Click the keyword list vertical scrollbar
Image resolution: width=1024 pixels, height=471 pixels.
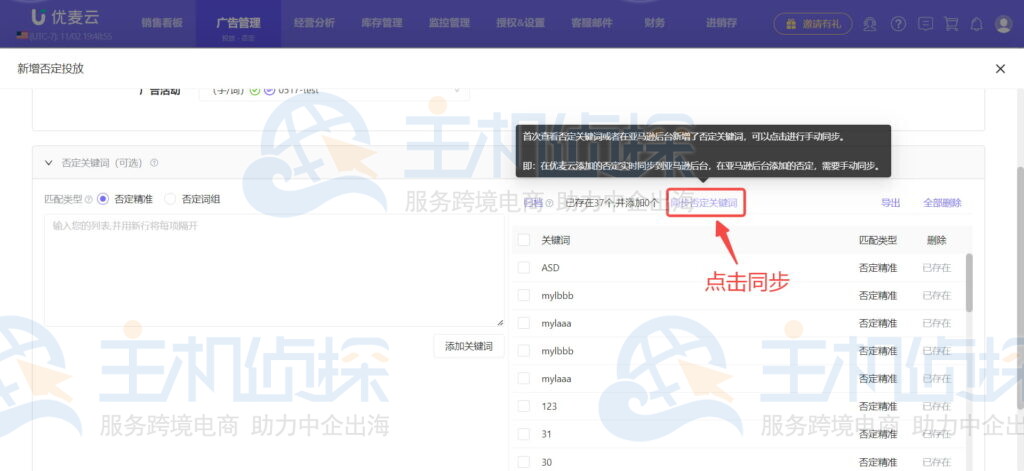(x=968, y=282)
